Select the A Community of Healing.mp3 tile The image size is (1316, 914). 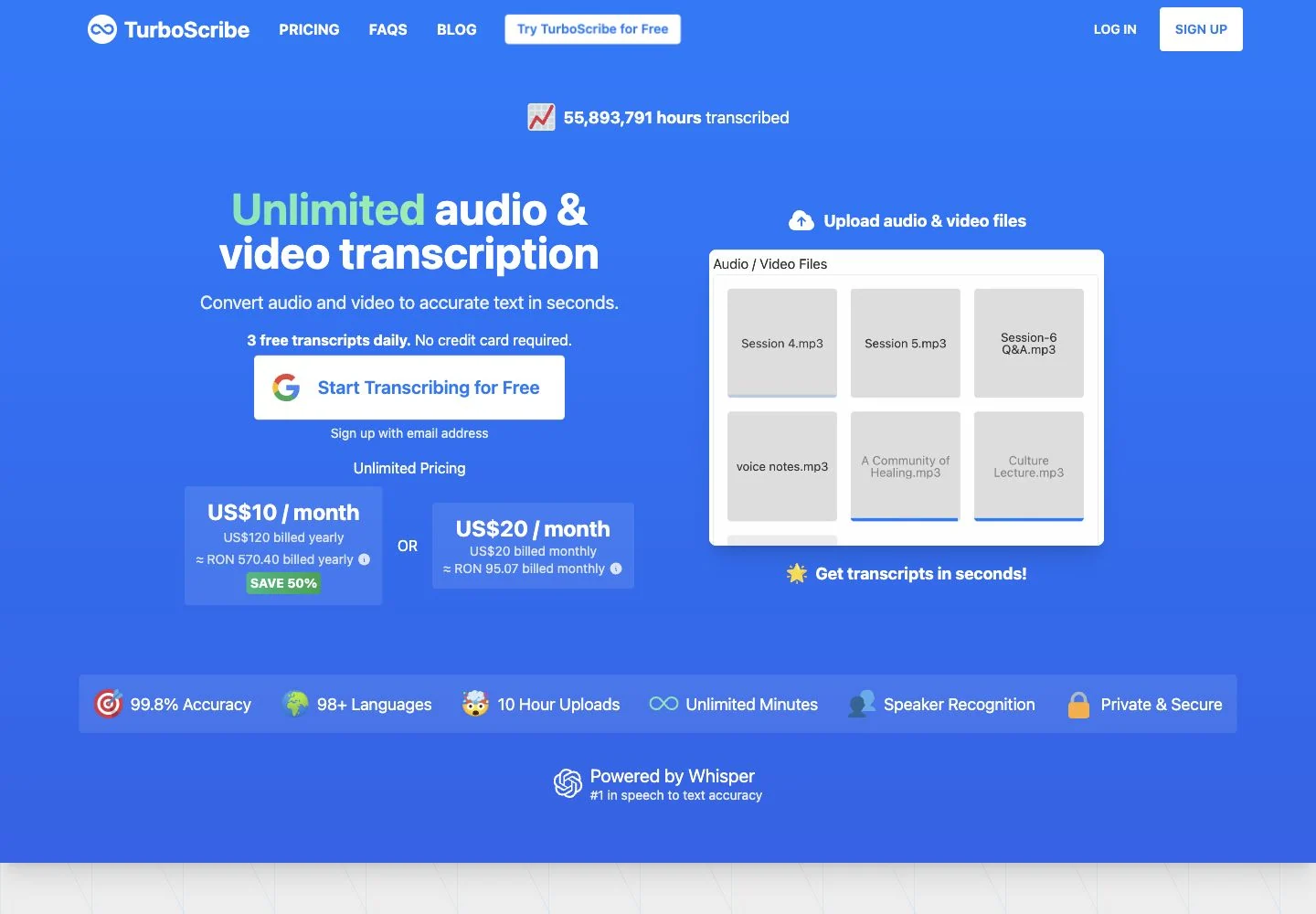[x=906, y=466]
